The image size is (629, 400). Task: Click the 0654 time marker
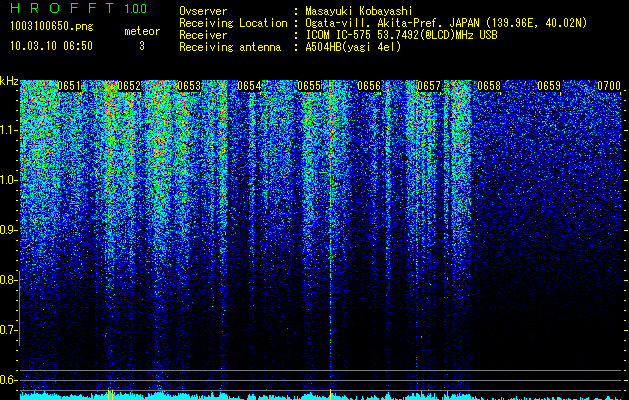(249, 86)
